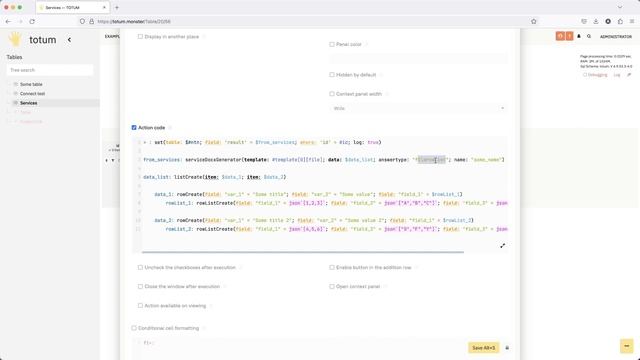
Task: Enable button in the addition row checkbox
Action: pos(332,267)
